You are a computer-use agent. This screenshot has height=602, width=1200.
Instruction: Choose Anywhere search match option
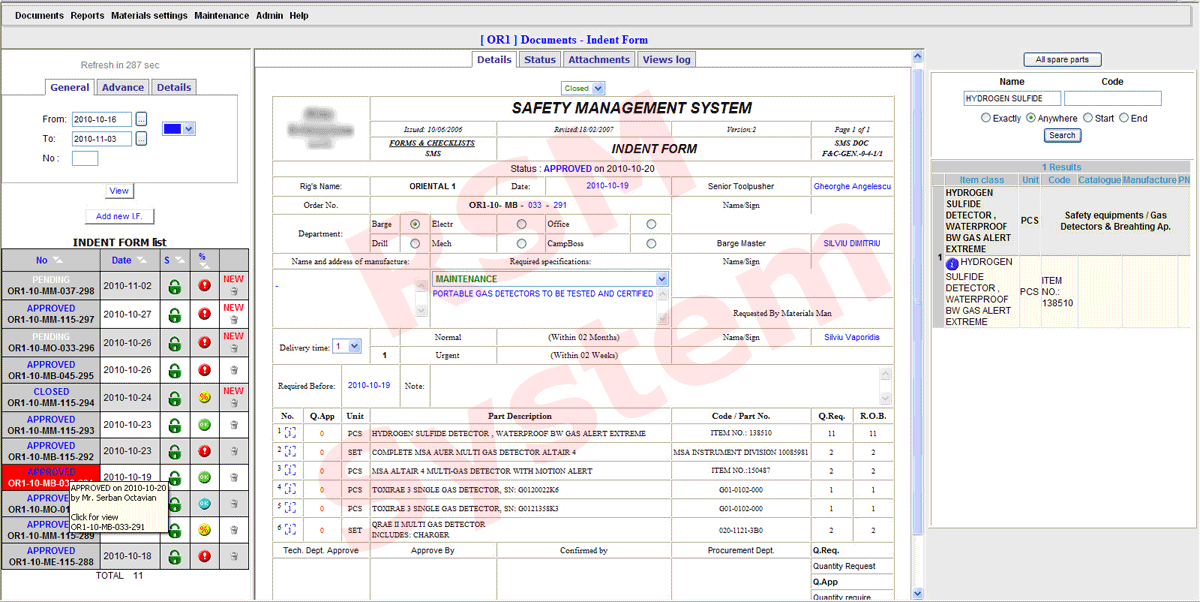click(1031, 118)
